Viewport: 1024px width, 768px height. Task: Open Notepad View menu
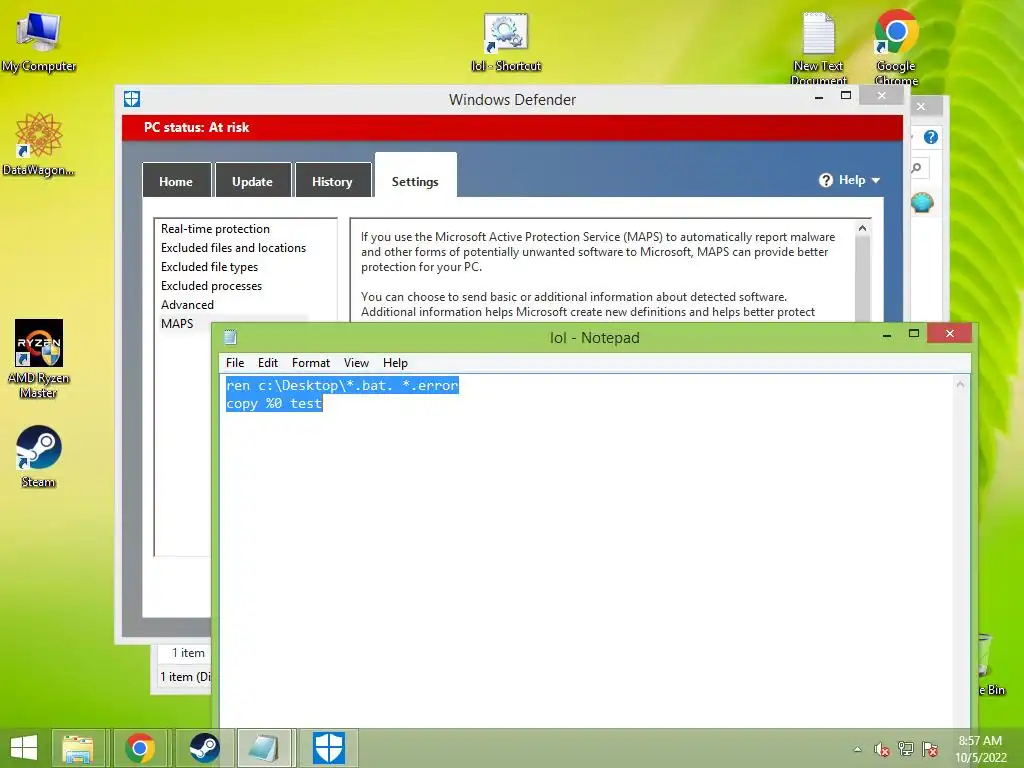point(357,362)
